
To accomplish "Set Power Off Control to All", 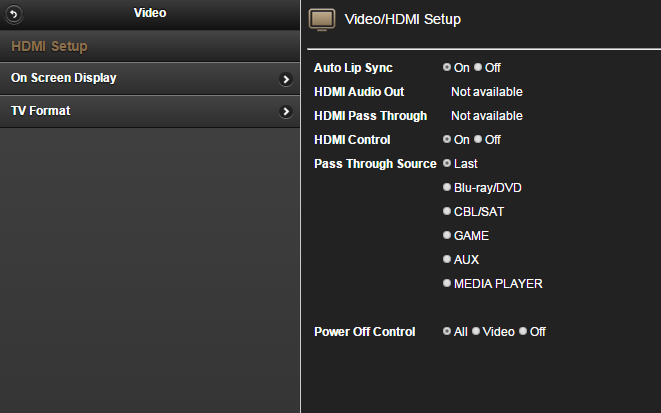I will (447, 331).
